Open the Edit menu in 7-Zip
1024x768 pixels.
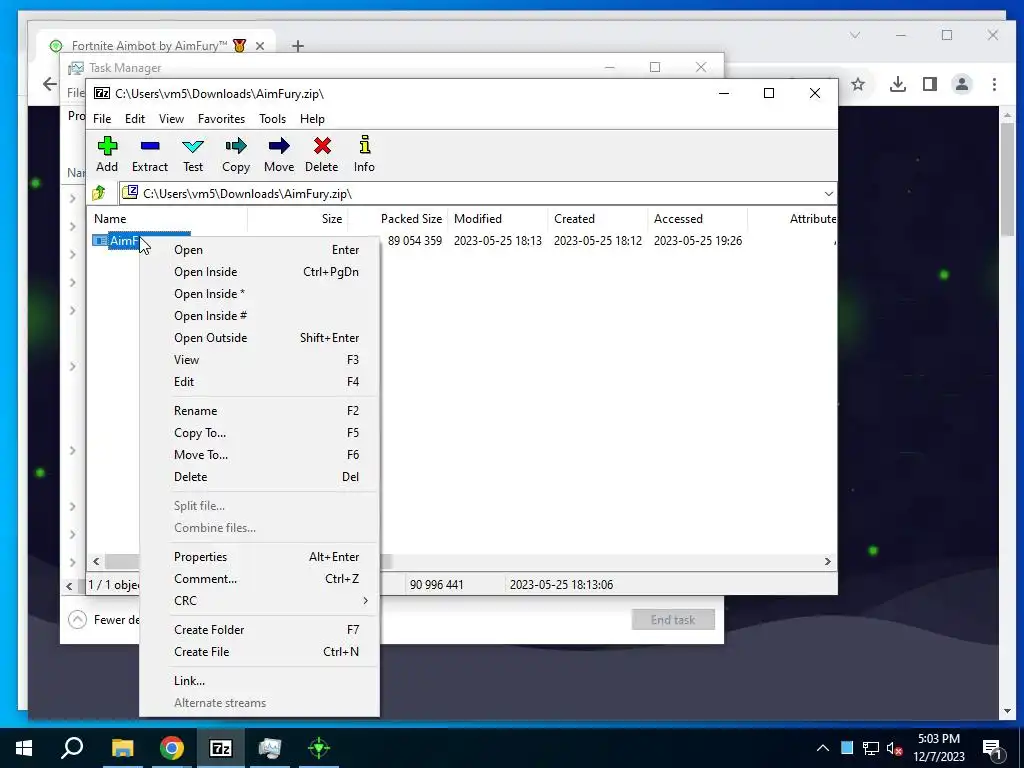pos(135,119)
